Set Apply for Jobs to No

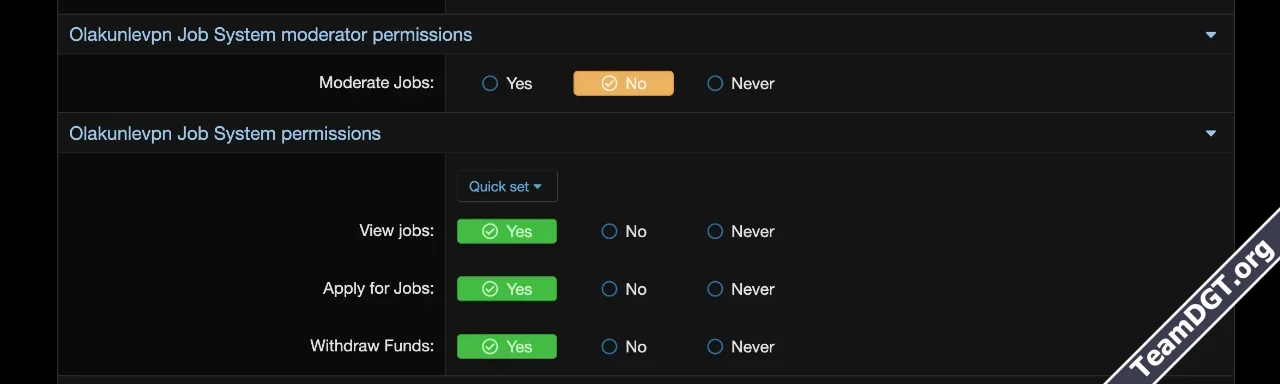pos(624,289)
